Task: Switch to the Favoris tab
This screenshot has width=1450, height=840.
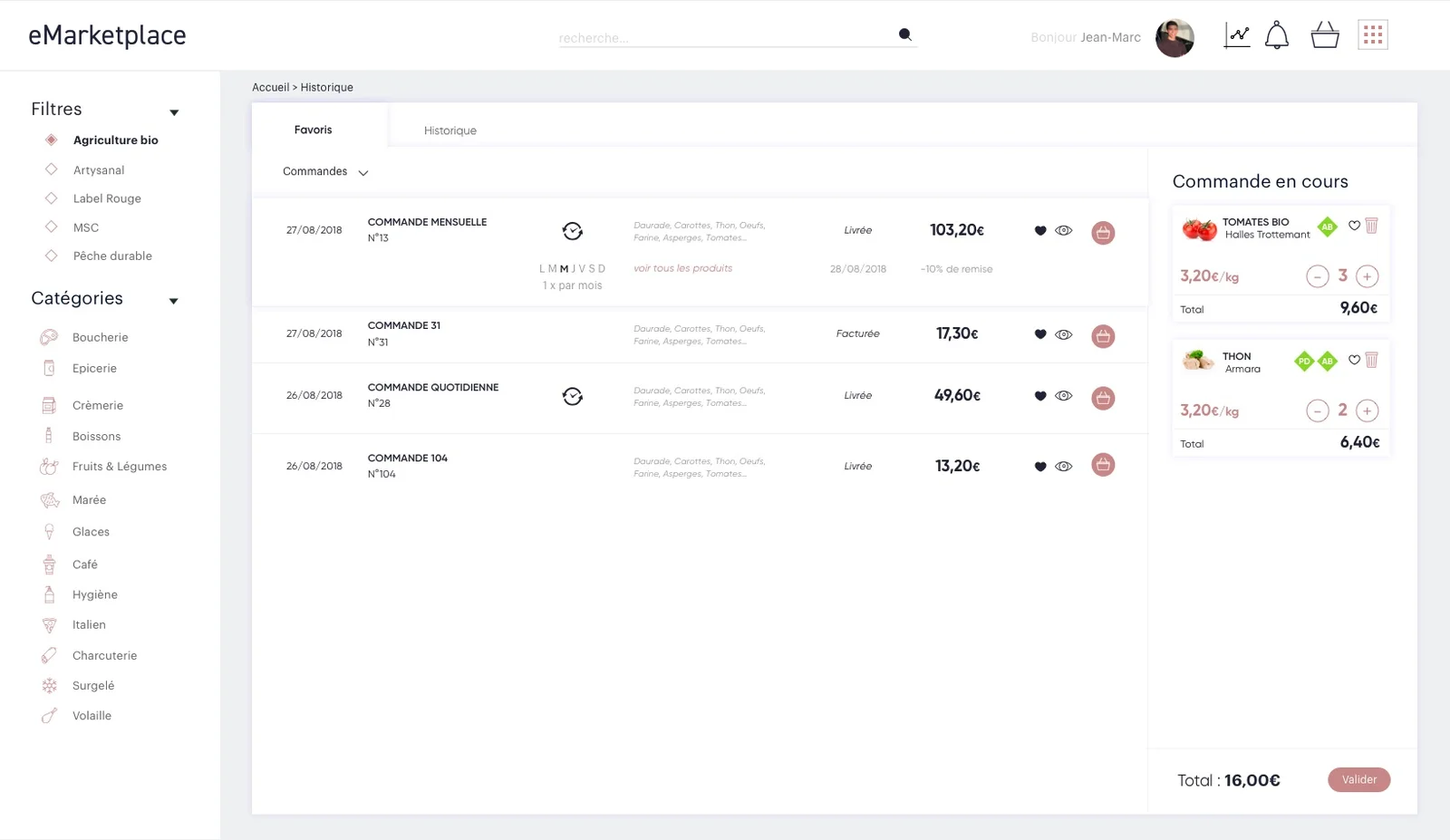Action: coord(313,130)
